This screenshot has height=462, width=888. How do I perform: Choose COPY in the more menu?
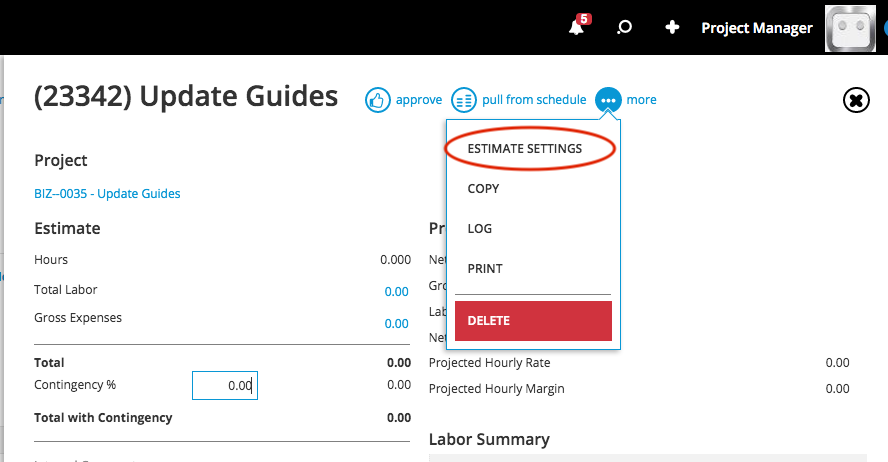(x=483, y=189)
